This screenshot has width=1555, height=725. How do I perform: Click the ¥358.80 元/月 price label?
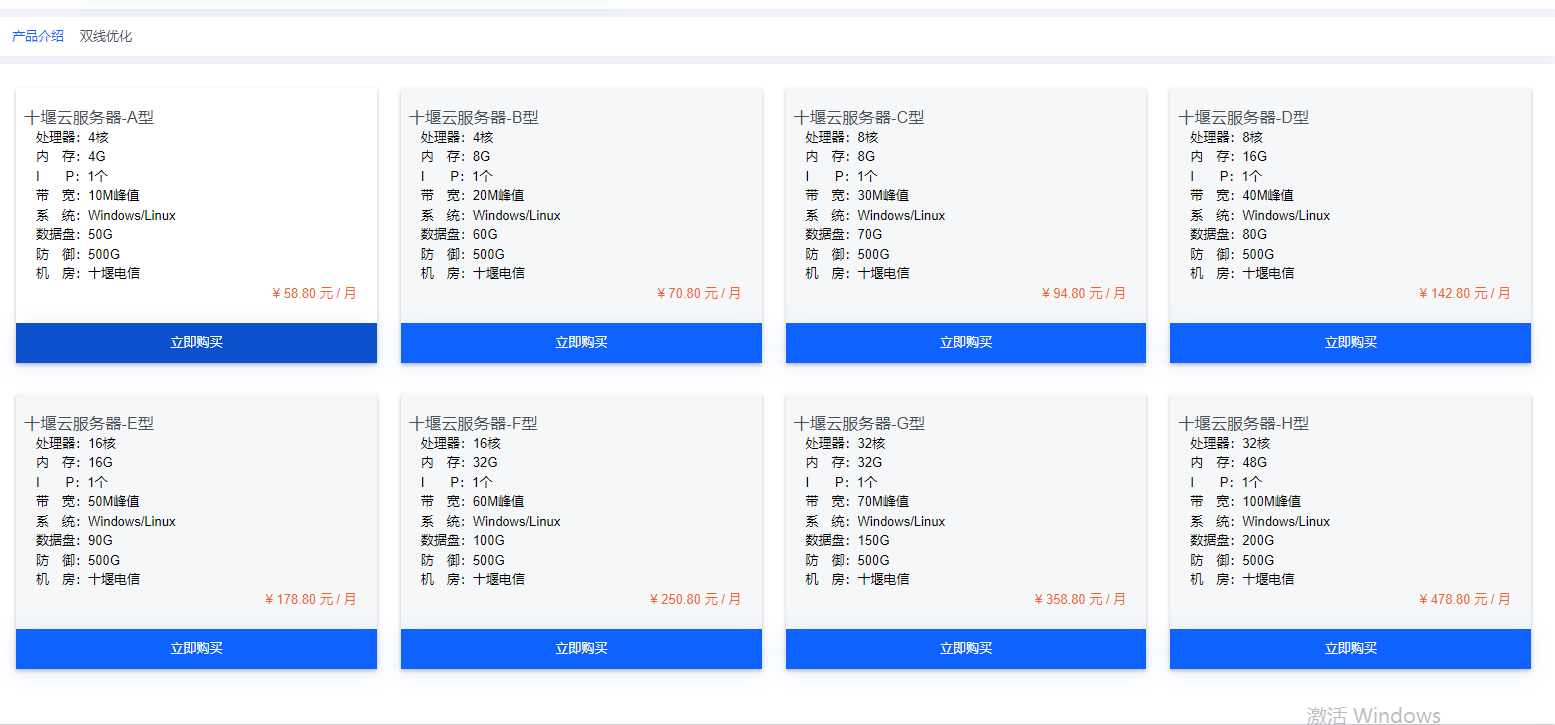click(x=1080, y=599)
